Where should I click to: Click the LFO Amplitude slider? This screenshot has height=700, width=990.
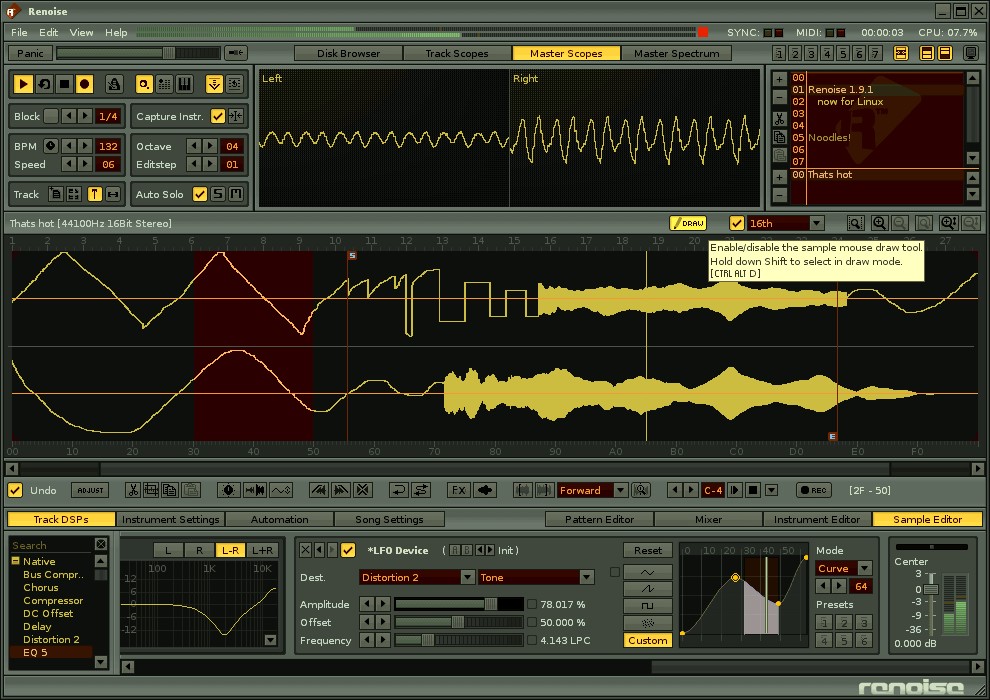coord(458,604)
